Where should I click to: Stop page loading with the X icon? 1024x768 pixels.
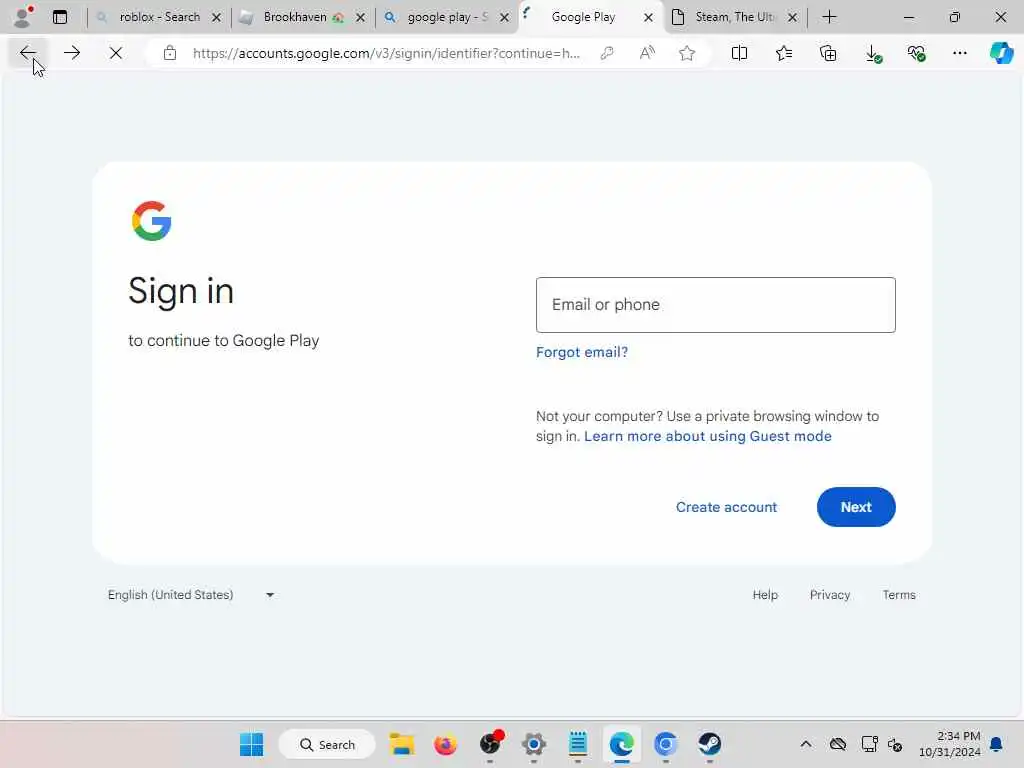coord(116,53)
